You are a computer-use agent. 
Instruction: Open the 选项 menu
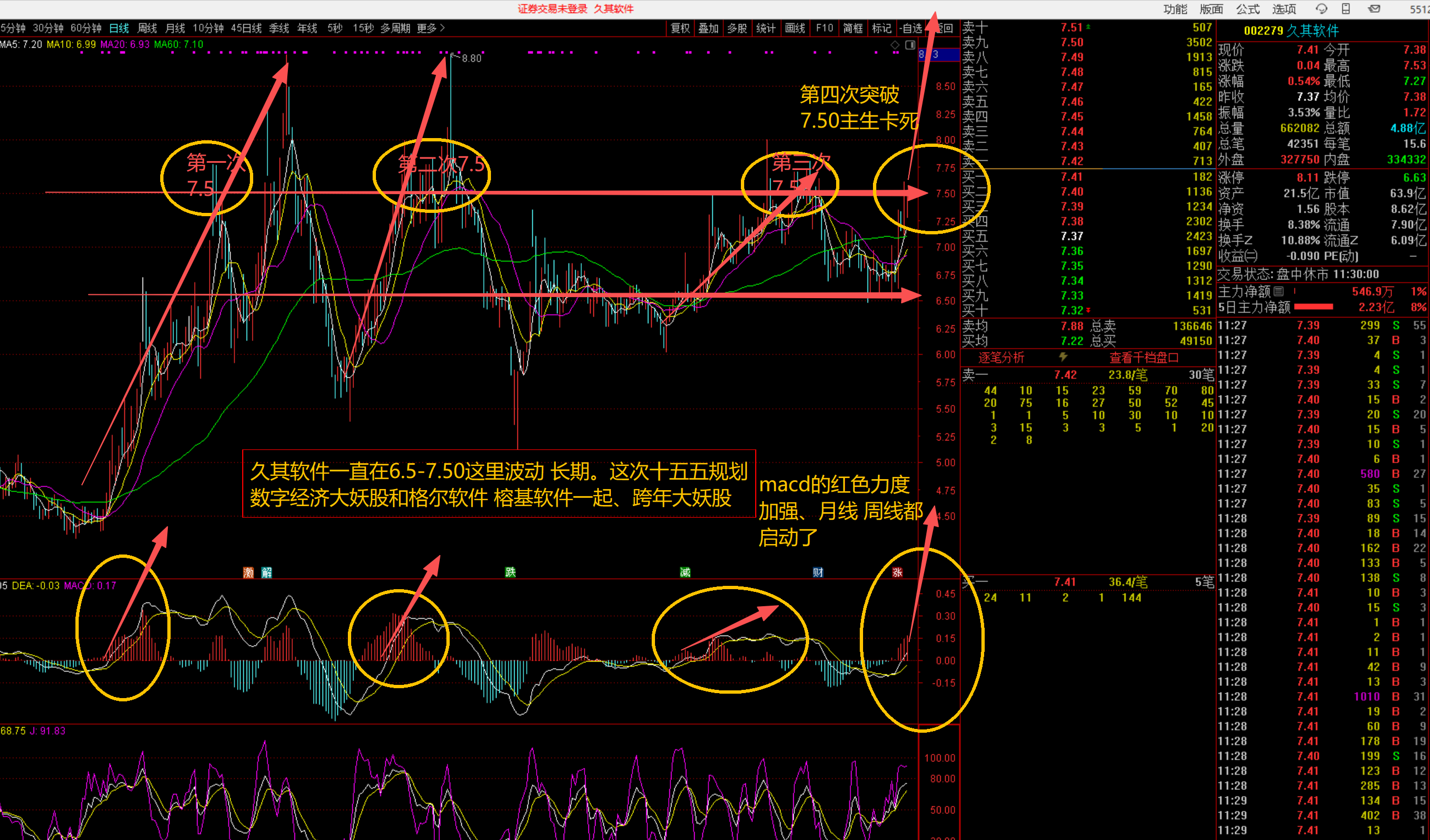tap(1284, 9)
